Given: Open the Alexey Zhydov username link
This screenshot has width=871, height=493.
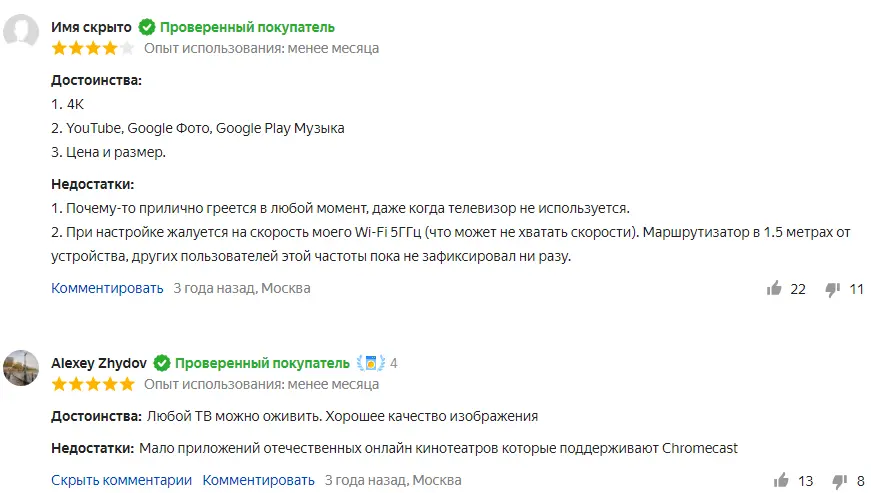Looking at the screenshot, I should pos(98,363).
